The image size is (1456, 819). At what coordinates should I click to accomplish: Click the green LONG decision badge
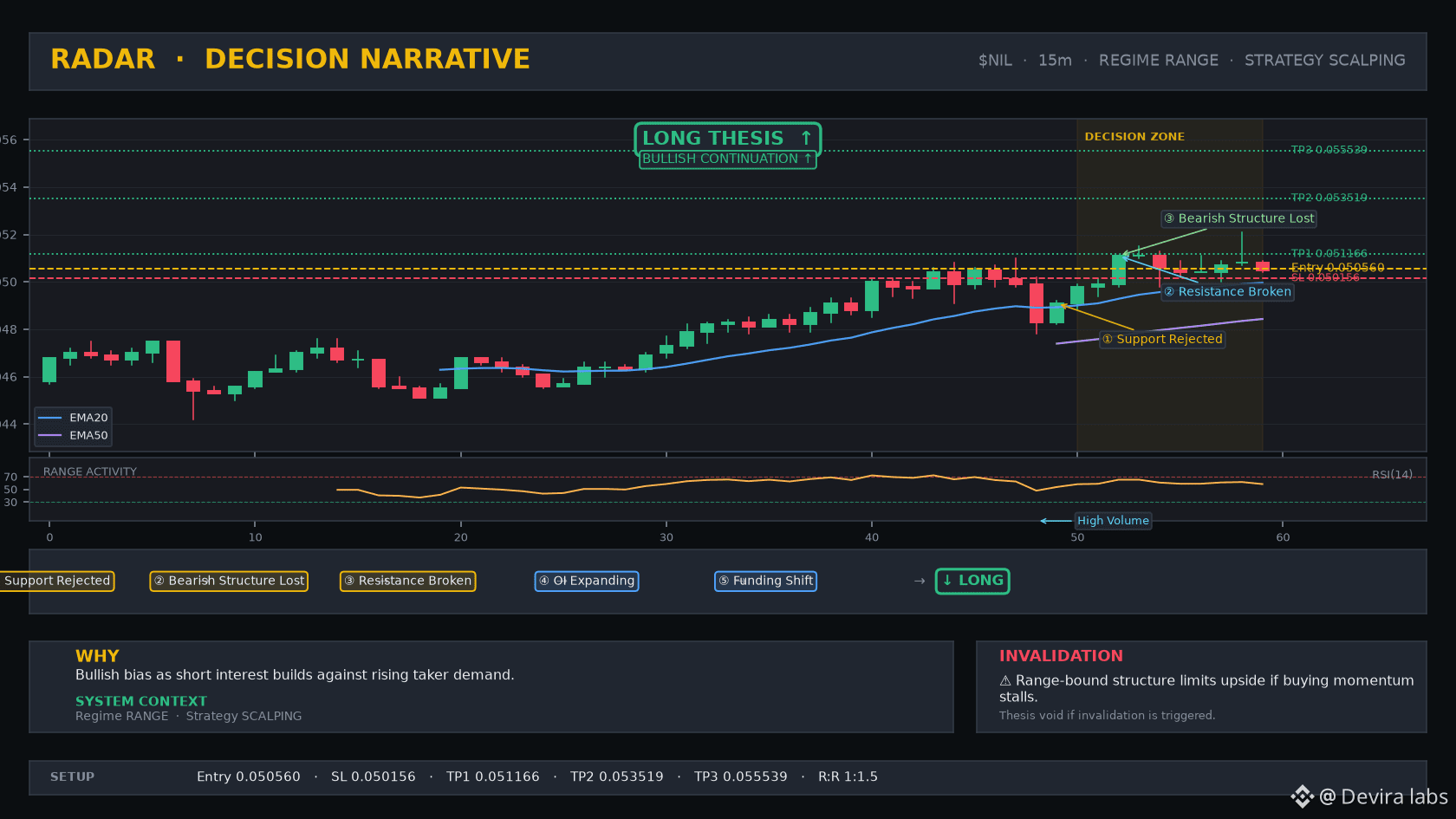coord(972,581)
